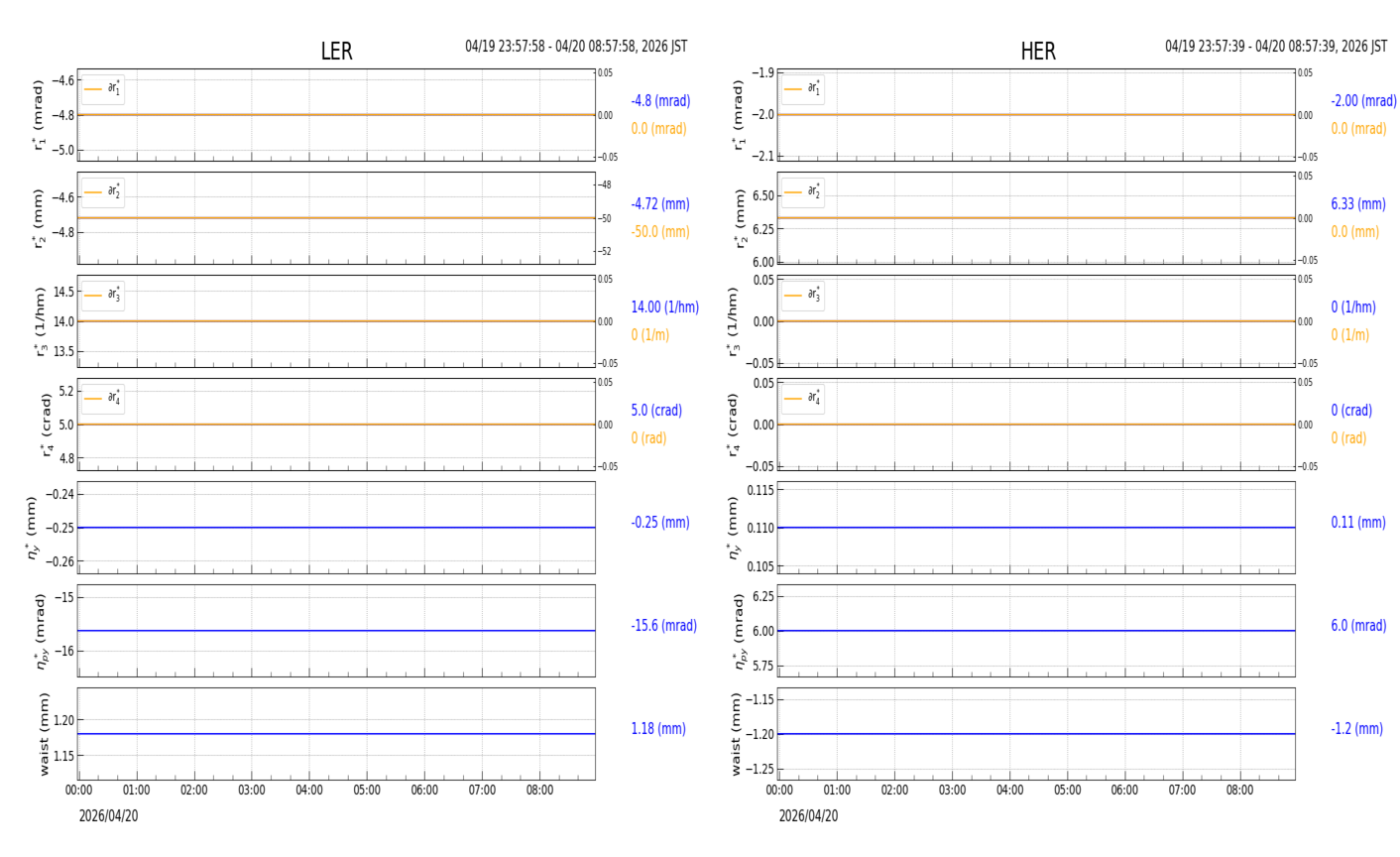Select the 6.0 (mrad) readout
This screenshot has width=1400, height=857.
click(x=1360, y=626)
